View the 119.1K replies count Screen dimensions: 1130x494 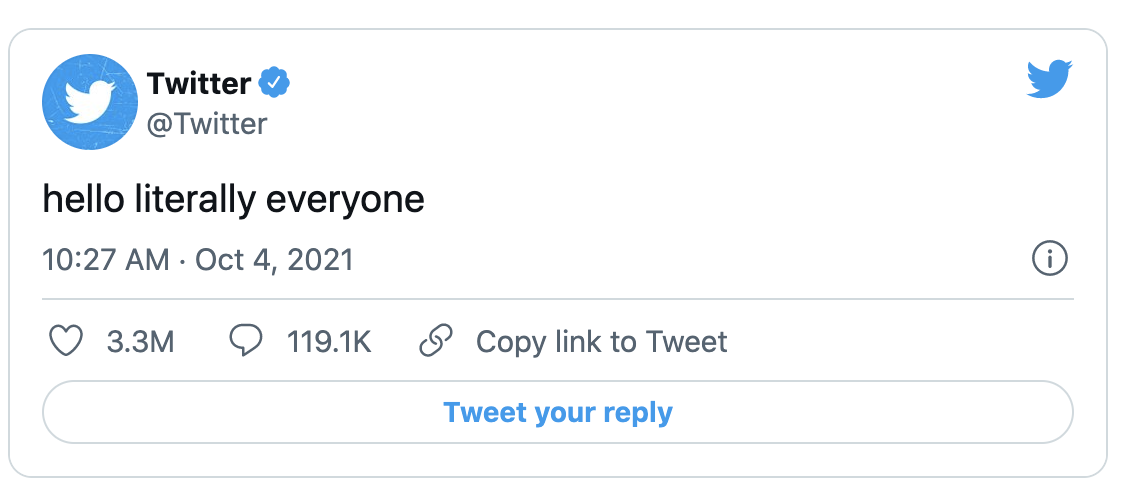[329, 342]
